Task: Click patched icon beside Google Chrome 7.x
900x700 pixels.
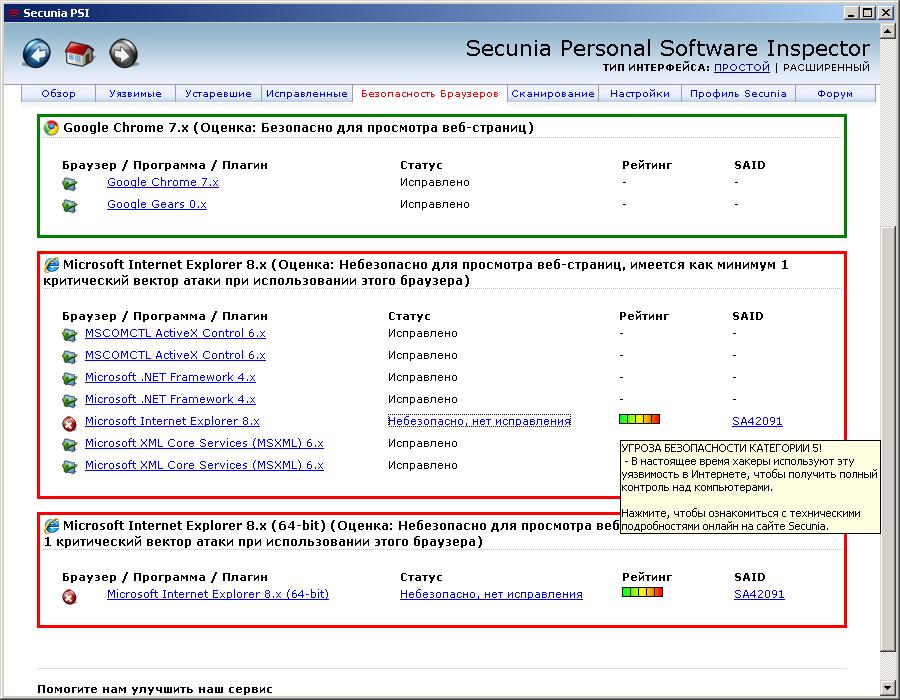Action: (x=69, y=184)
